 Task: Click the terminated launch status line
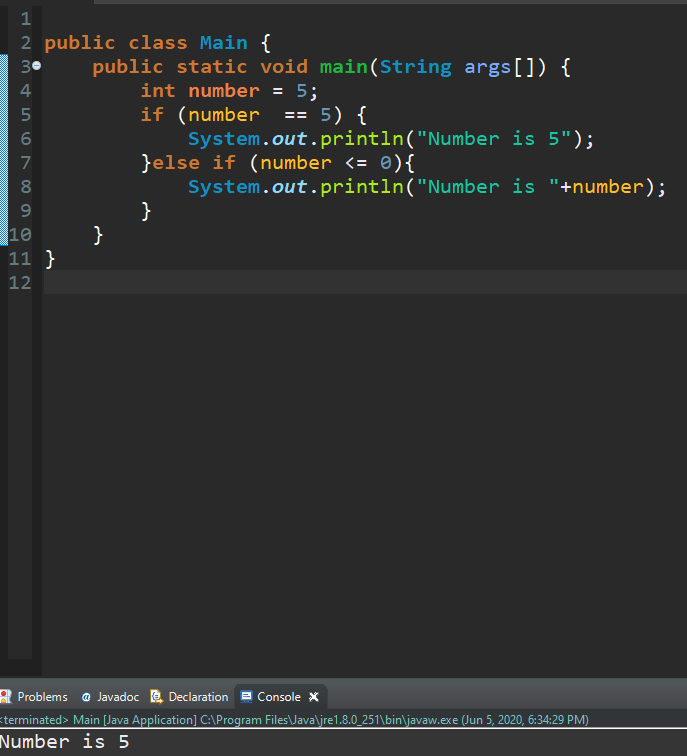[x=295, y=720]
